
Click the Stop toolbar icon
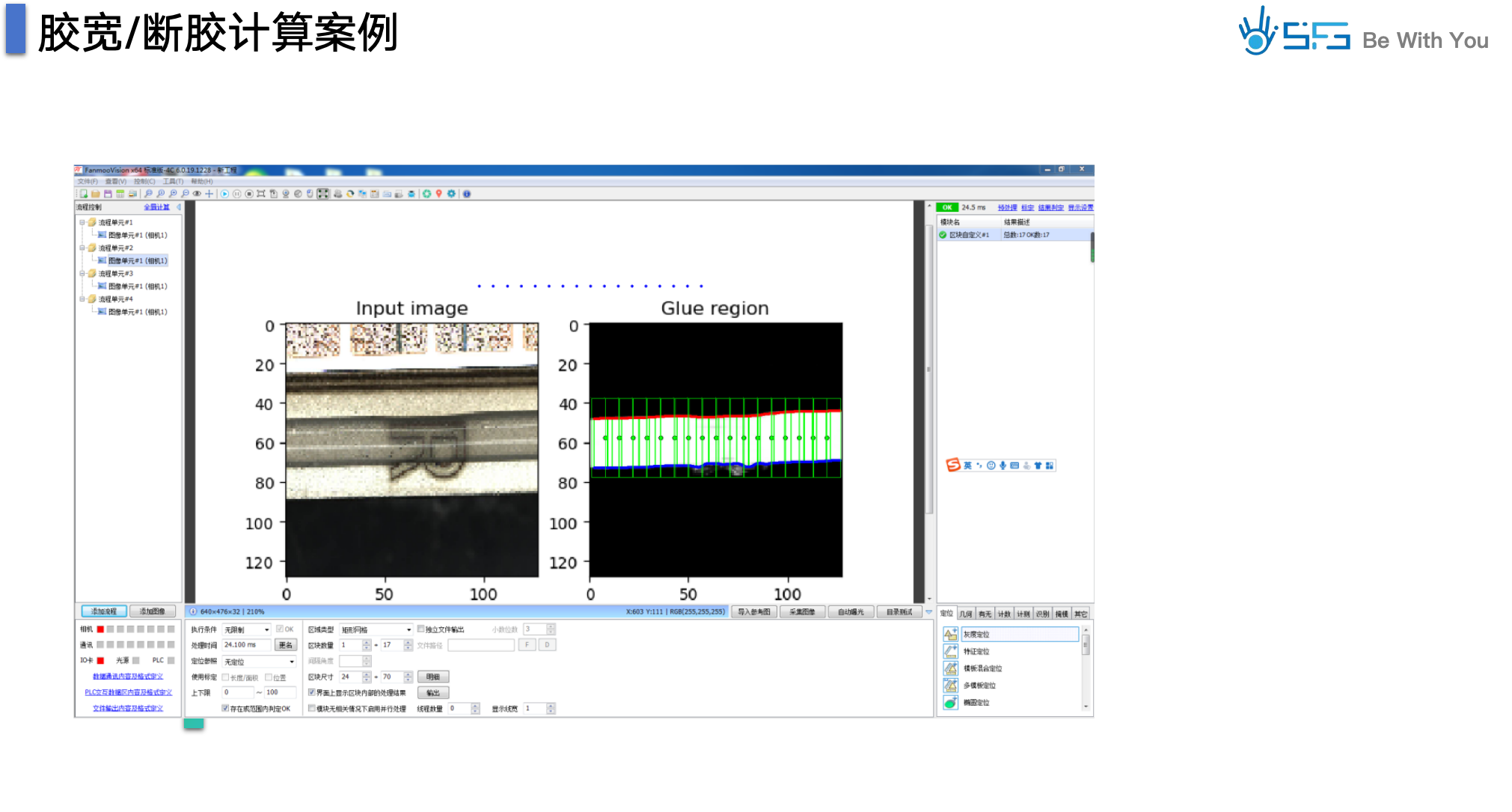coord(249,194)
